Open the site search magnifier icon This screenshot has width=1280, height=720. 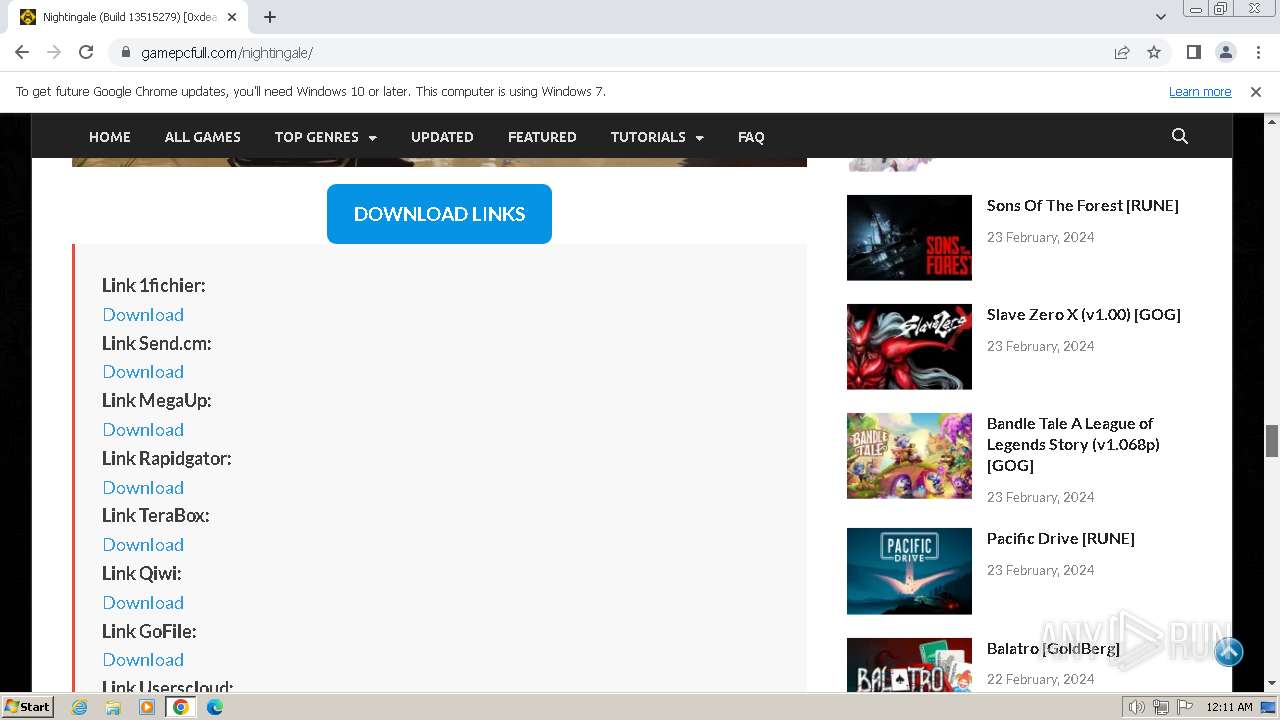click(x=1180, y=137)
